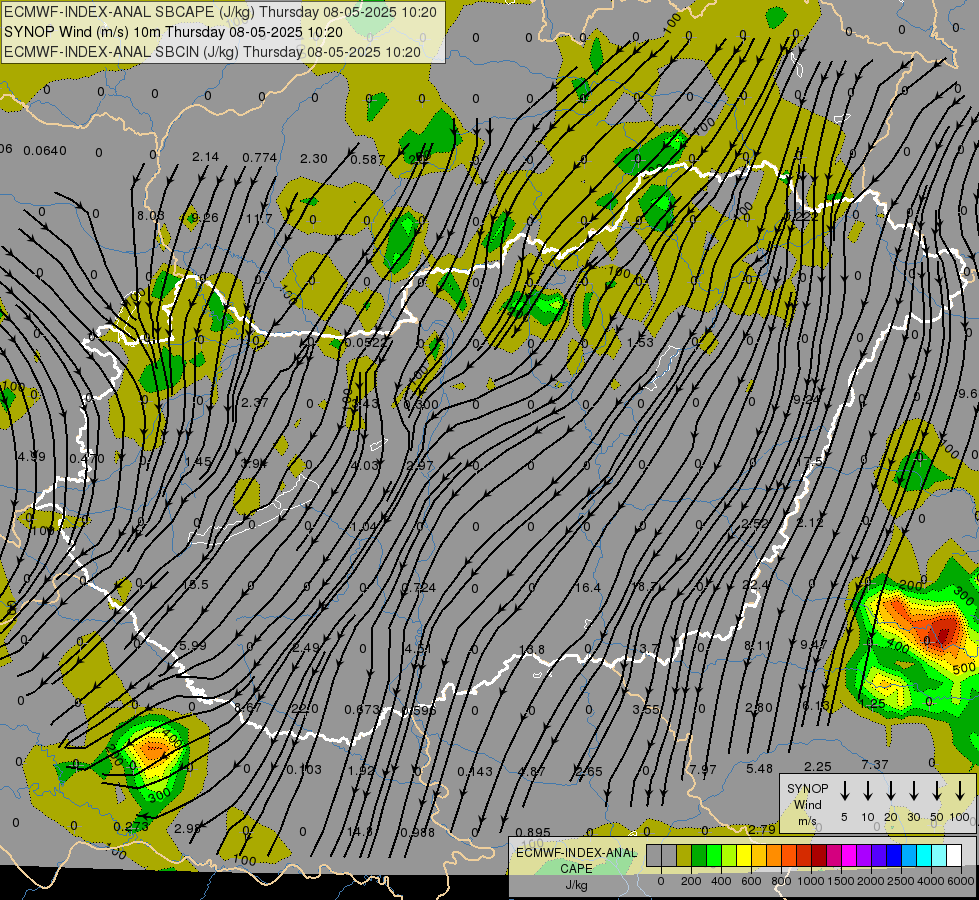The image size is (979, 900).
Task: Click the value 0.673 on the map
Action: click(362, 710)
